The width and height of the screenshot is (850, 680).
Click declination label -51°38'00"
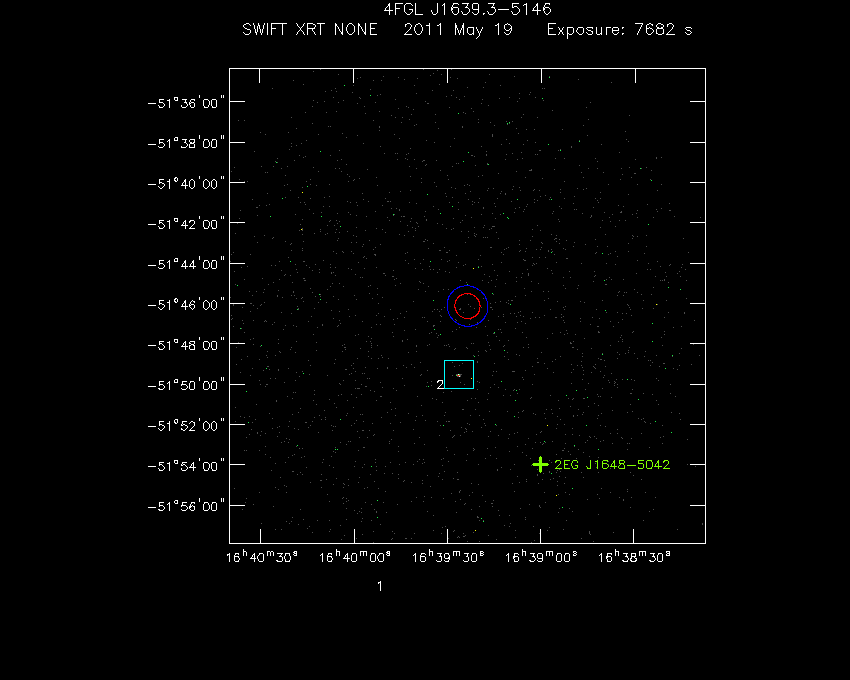pos(186,143)
